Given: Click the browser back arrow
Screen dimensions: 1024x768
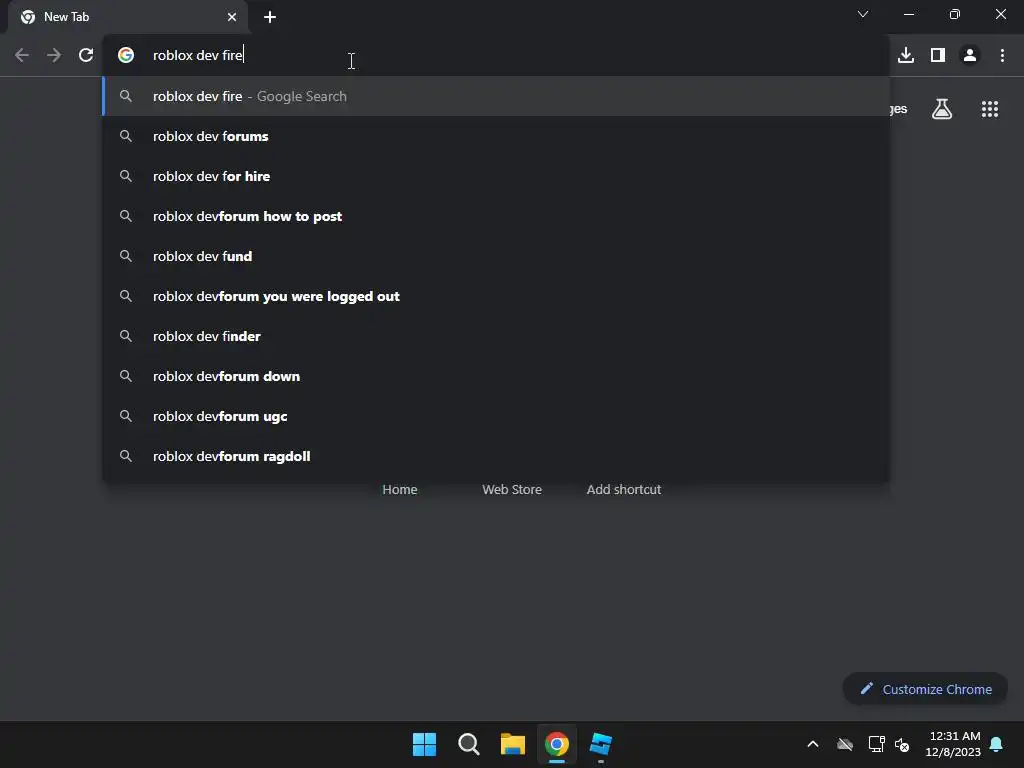Looking at the screenshot, I should pos(22,56).
